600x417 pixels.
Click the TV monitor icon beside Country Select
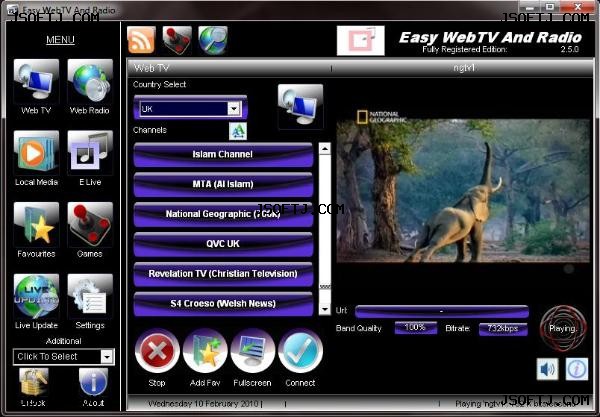coord(300,106)
